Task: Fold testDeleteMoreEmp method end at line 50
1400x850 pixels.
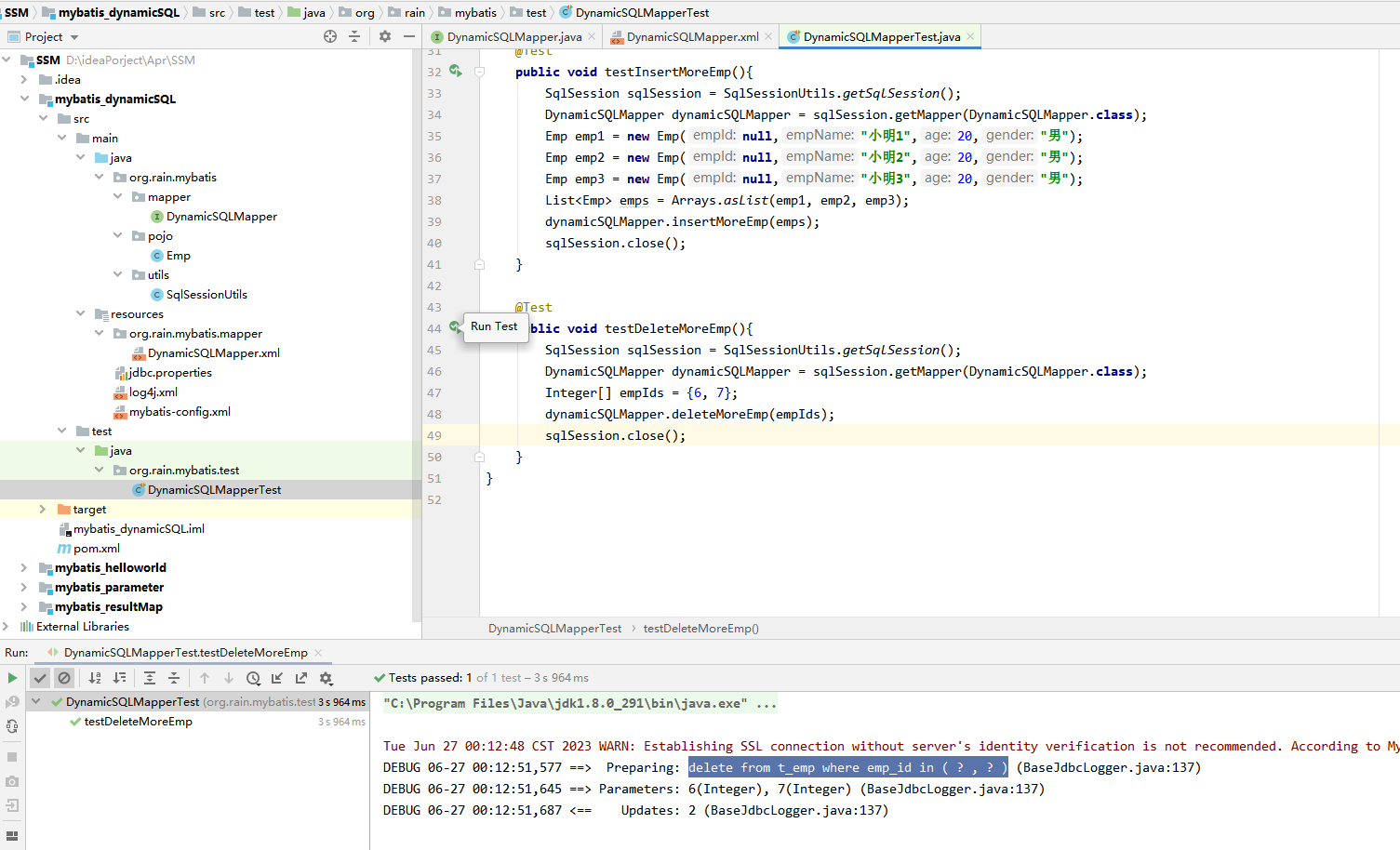Action: (x=480, y=457)
